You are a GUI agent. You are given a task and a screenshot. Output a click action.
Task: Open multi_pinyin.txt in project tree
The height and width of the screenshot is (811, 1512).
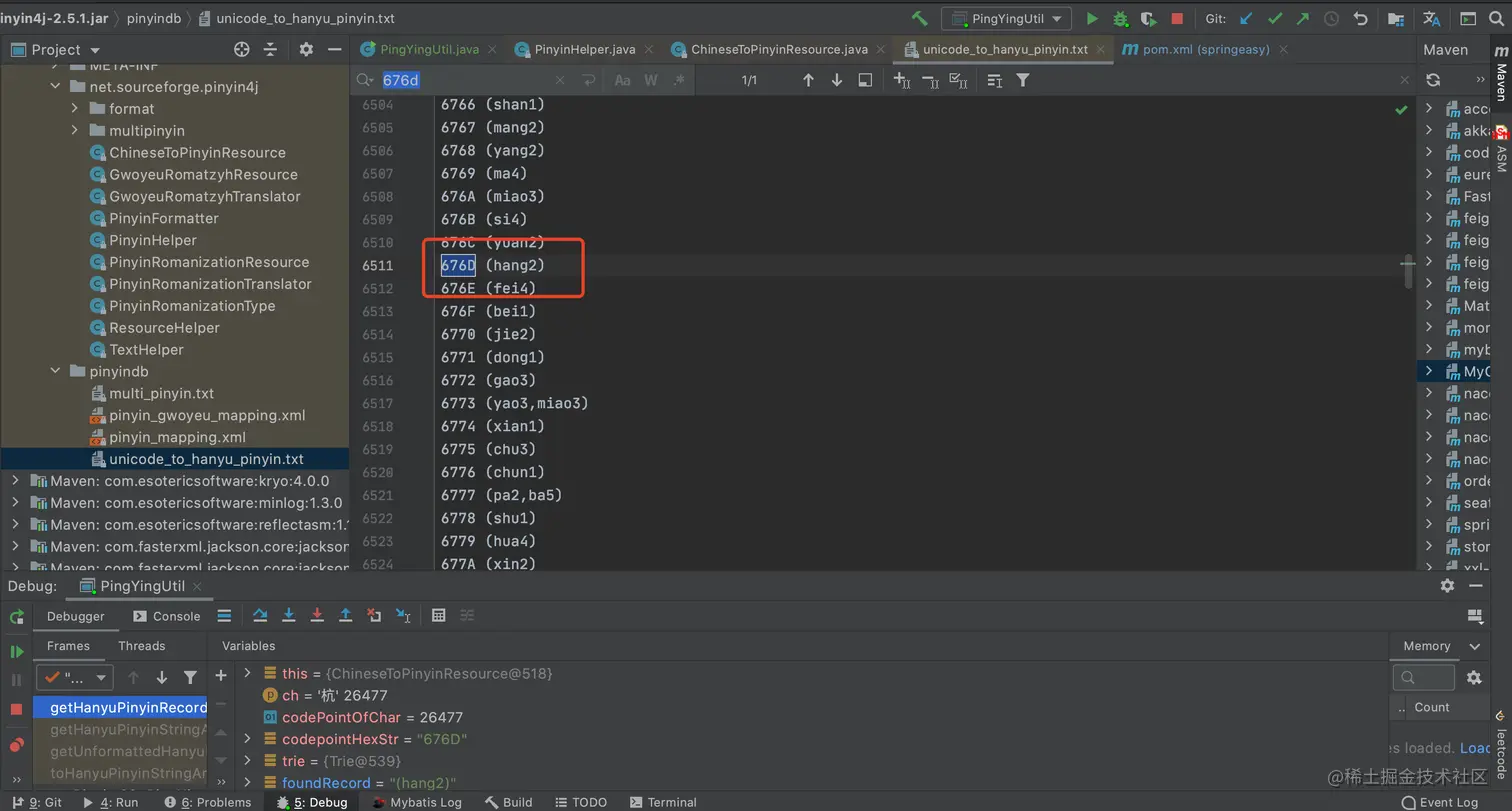click(x=161, y=394)
